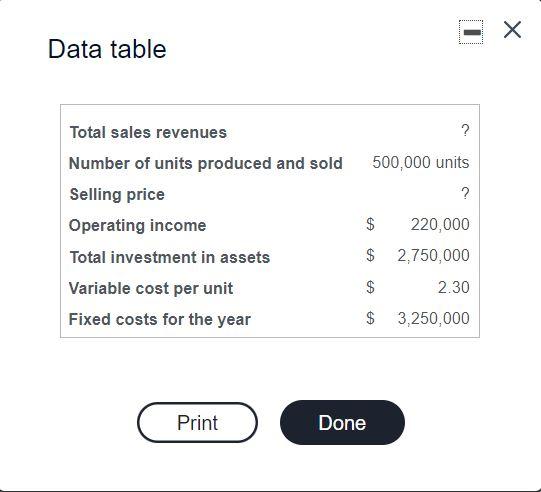Select the 220,000 operating income value

[440, 225]
